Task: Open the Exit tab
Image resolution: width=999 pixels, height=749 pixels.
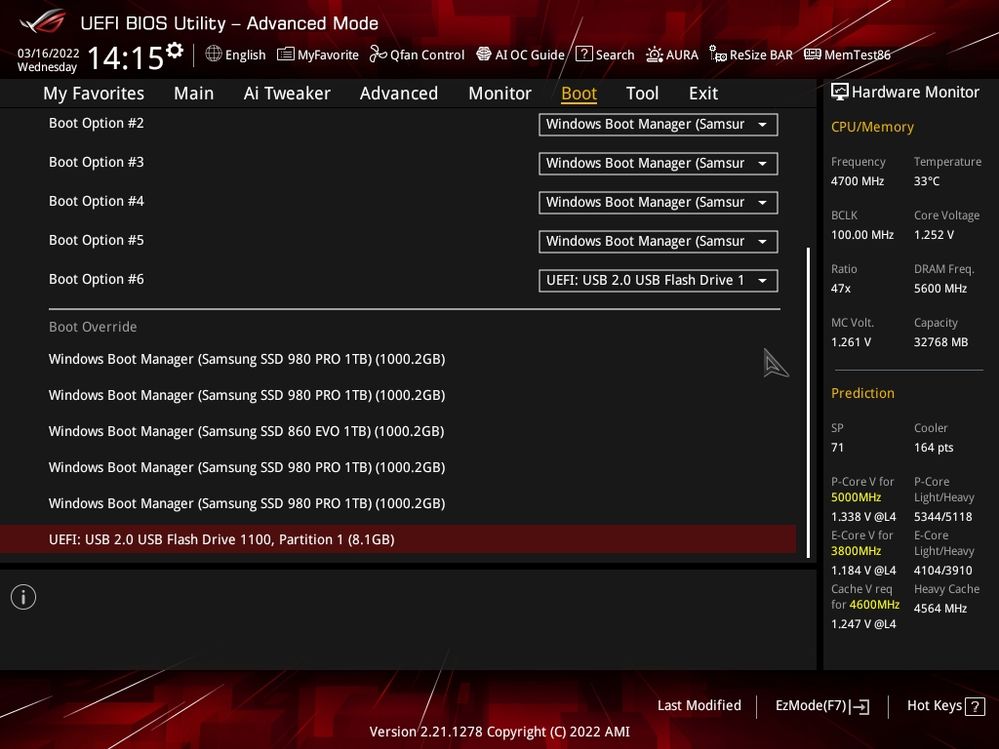Action: pos(703,94)
